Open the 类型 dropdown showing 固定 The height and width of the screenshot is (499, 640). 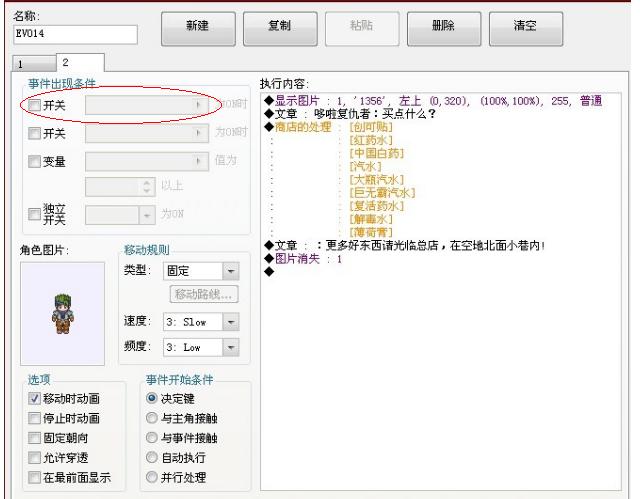[201, 271]
